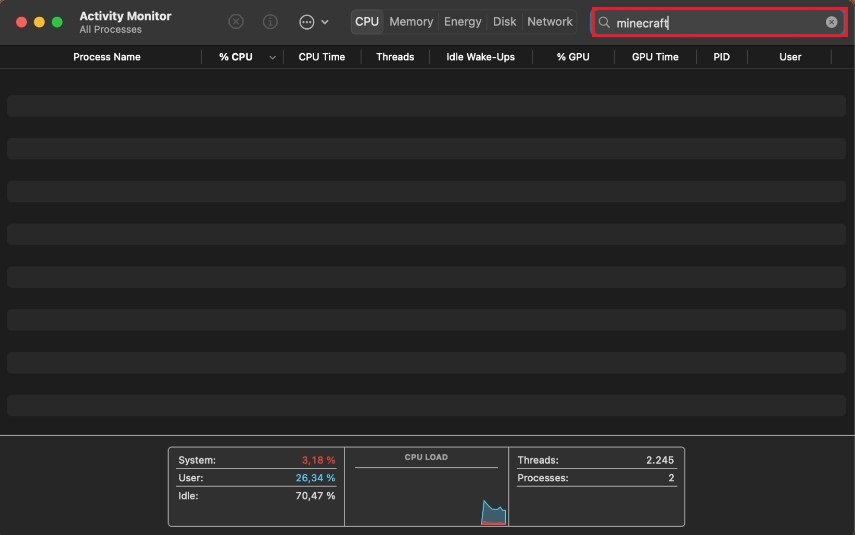The image size is (855, 535).
Task: Sort by CPU Time column
Action: pos(321,57)
